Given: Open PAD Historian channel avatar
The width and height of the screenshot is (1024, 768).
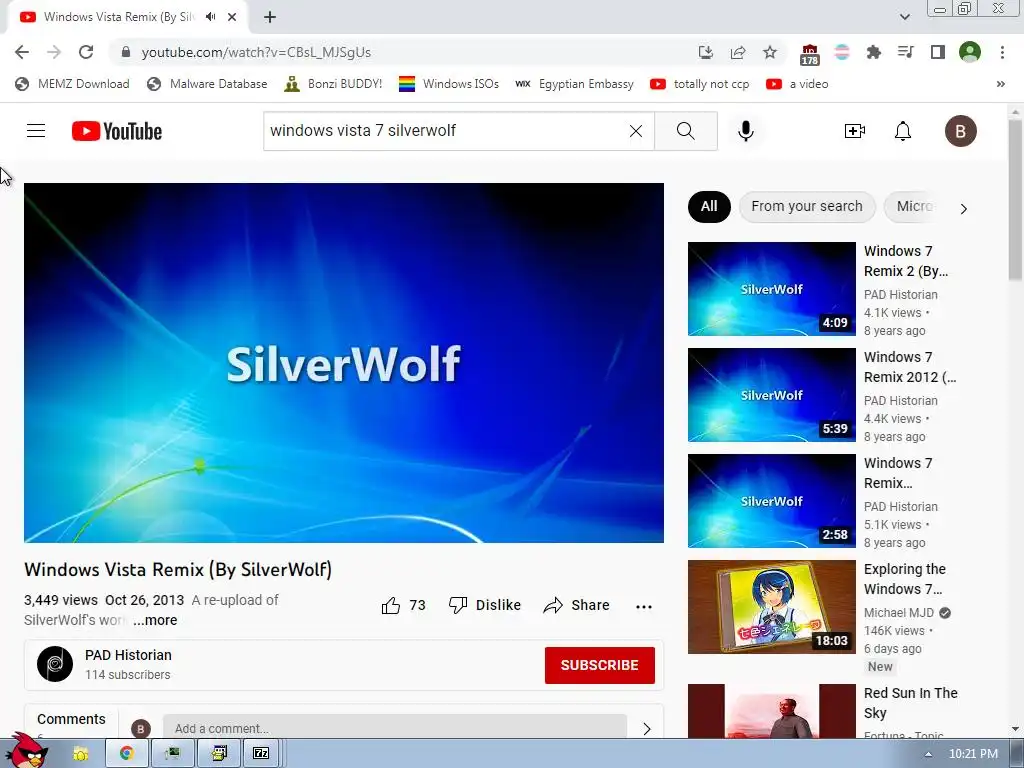Looking at the screenshot, I should click(x=55, y=664).
